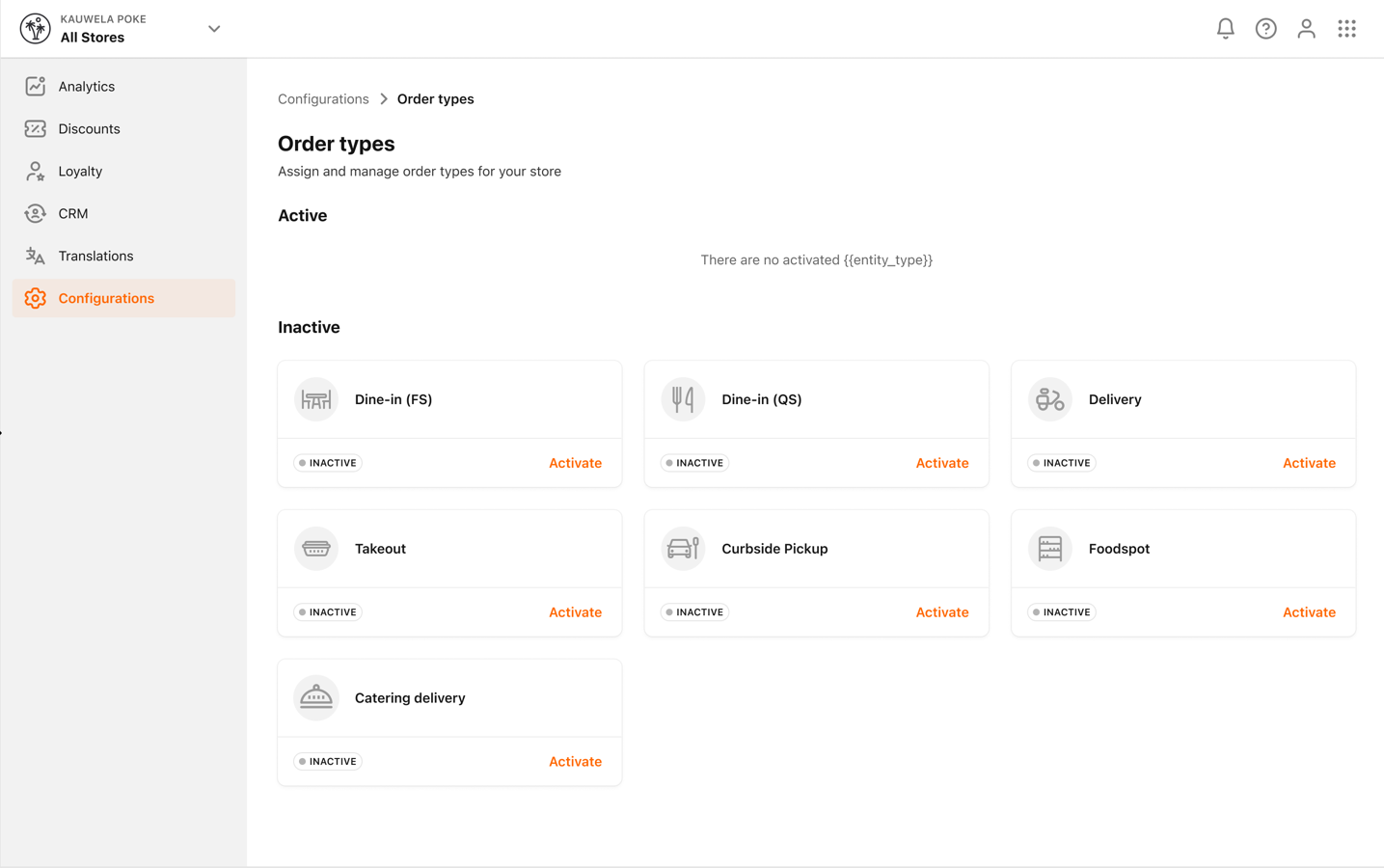Click the Catering delivery cloche icon
This screenshot has width=1384, height=868.
click(x=316, y=698)
